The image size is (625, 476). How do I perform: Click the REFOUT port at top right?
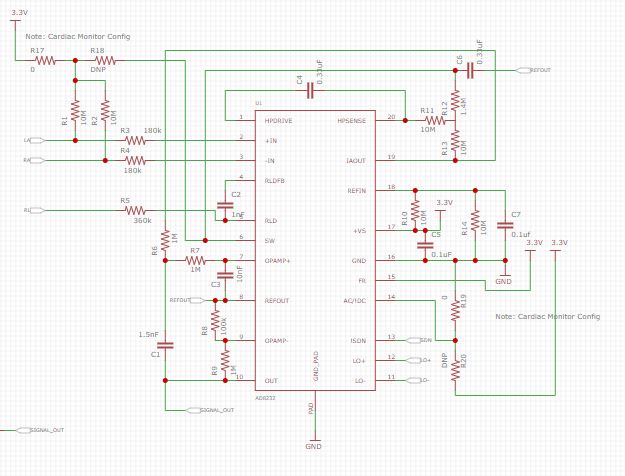(x=533, y=70)
